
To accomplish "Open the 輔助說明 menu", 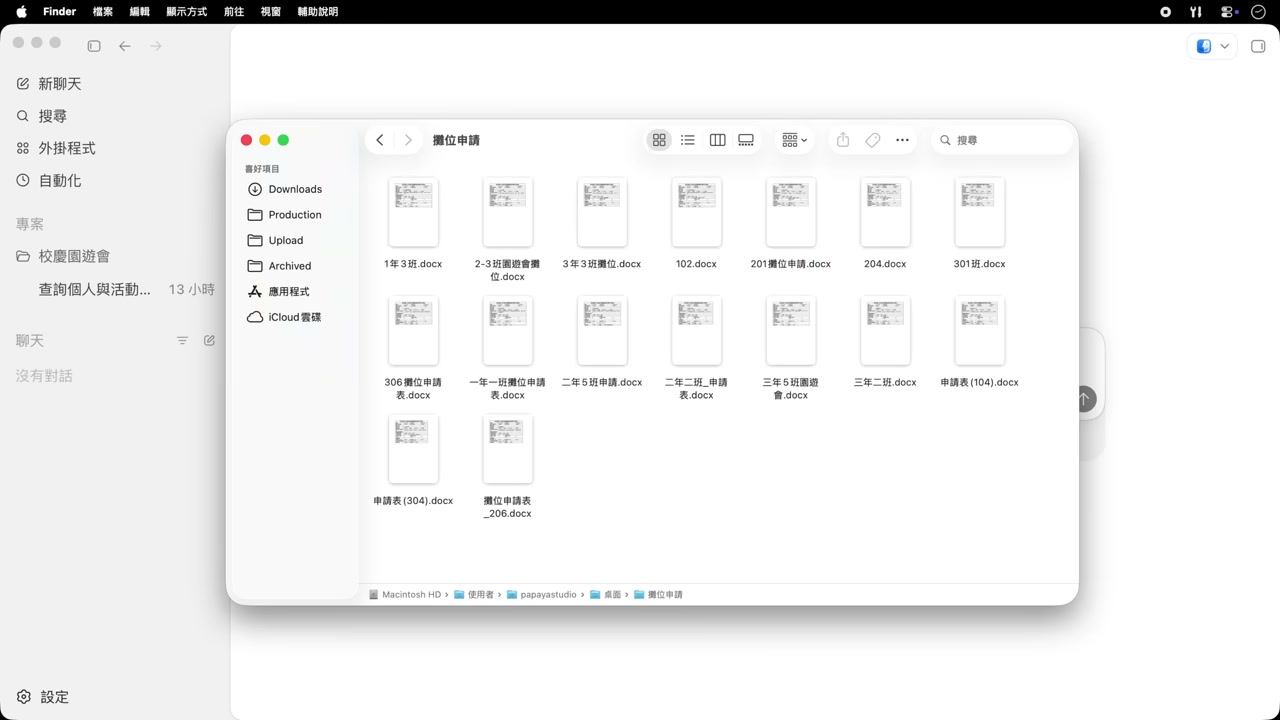I will [318, 12].
